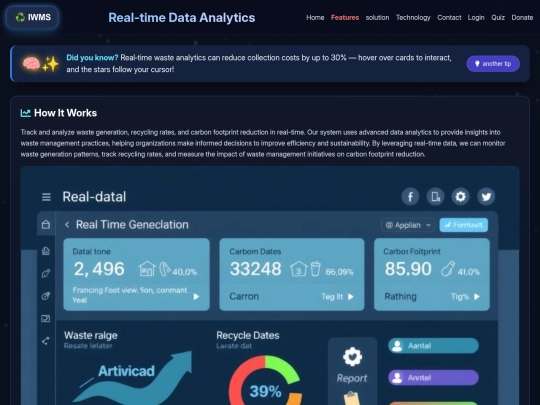Click the house icon in Datal tone card
Screen dimensions: 540x405
147,269
